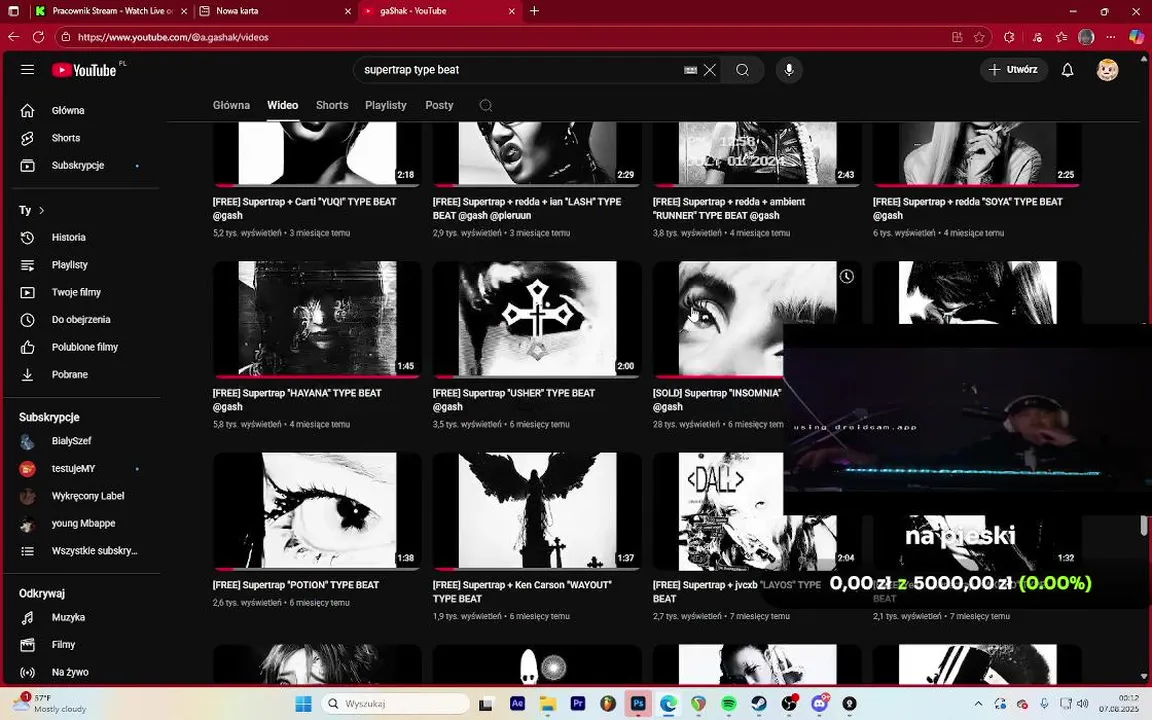Open the notifications bell

coord(1068,70)
